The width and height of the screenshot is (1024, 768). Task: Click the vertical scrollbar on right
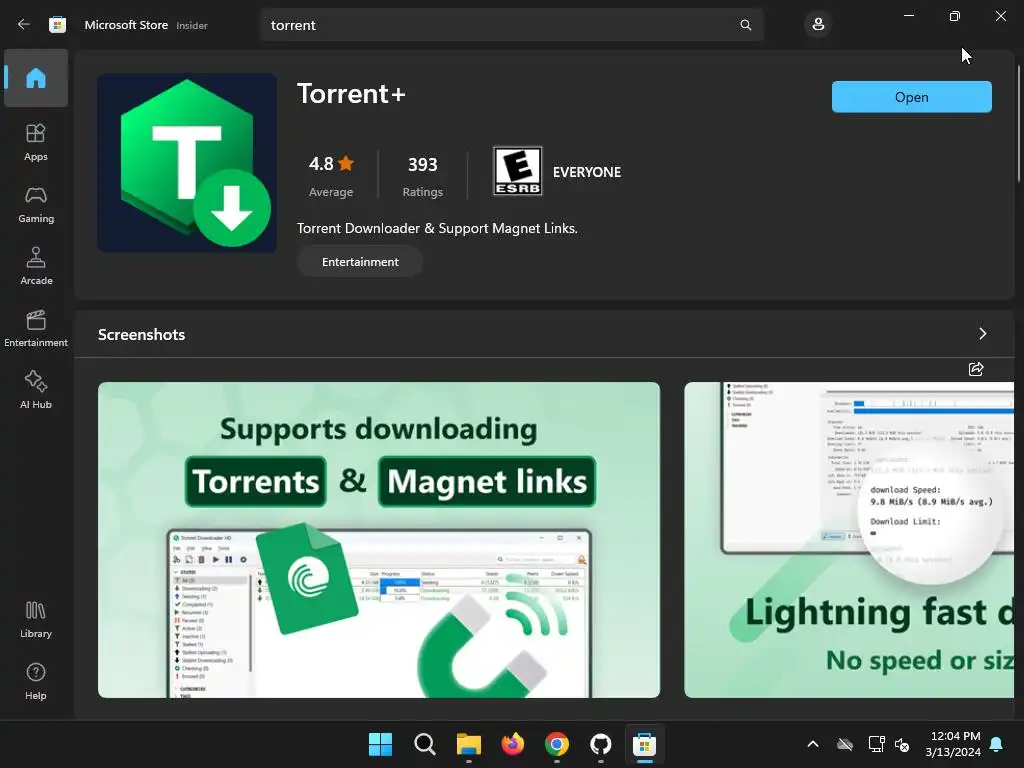point(1019,123)
